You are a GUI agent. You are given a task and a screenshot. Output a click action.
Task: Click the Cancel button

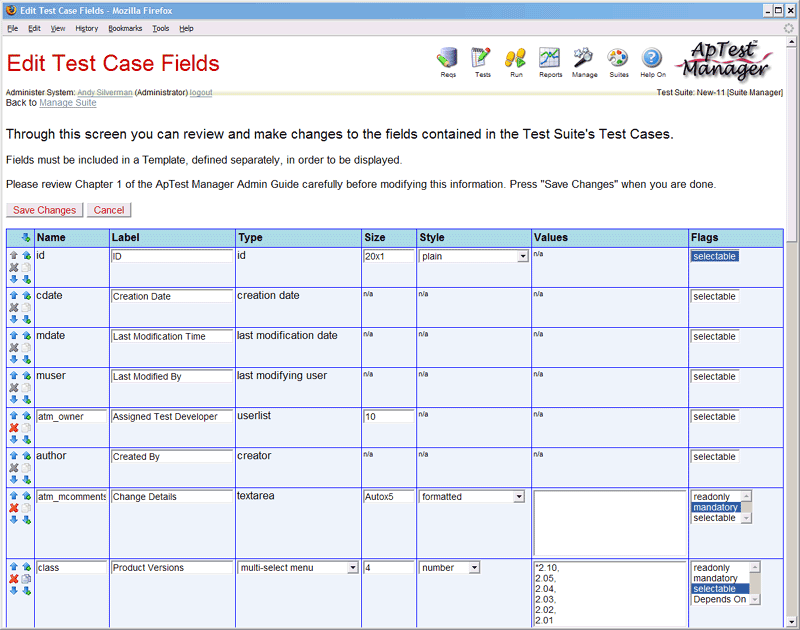point(109,210)
